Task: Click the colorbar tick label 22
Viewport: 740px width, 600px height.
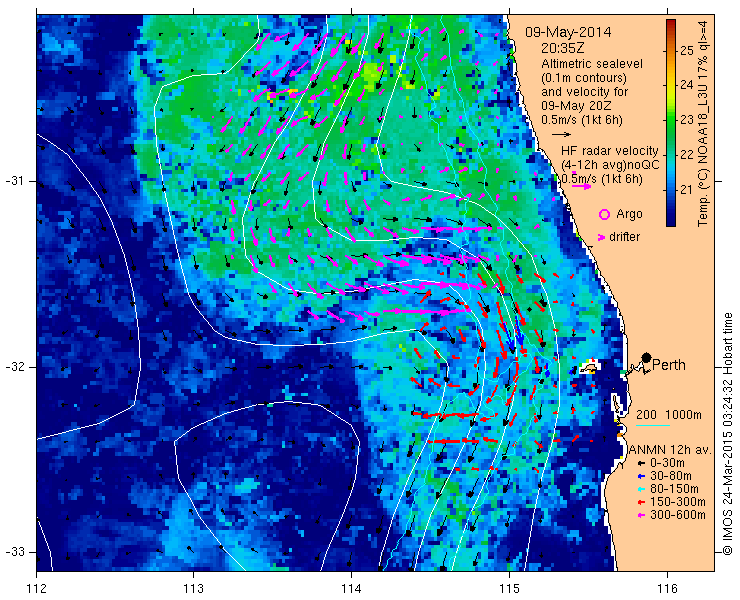Action: click(687, 155)
